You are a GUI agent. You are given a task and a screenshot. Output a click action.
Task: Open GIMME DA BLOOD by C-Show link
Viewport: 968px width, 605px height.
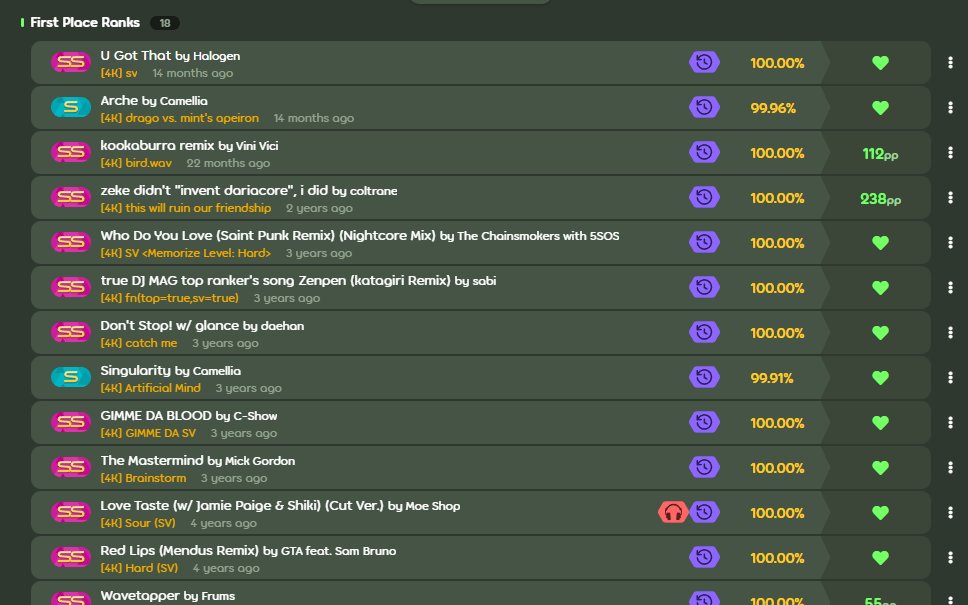click(x=189, y=415)
